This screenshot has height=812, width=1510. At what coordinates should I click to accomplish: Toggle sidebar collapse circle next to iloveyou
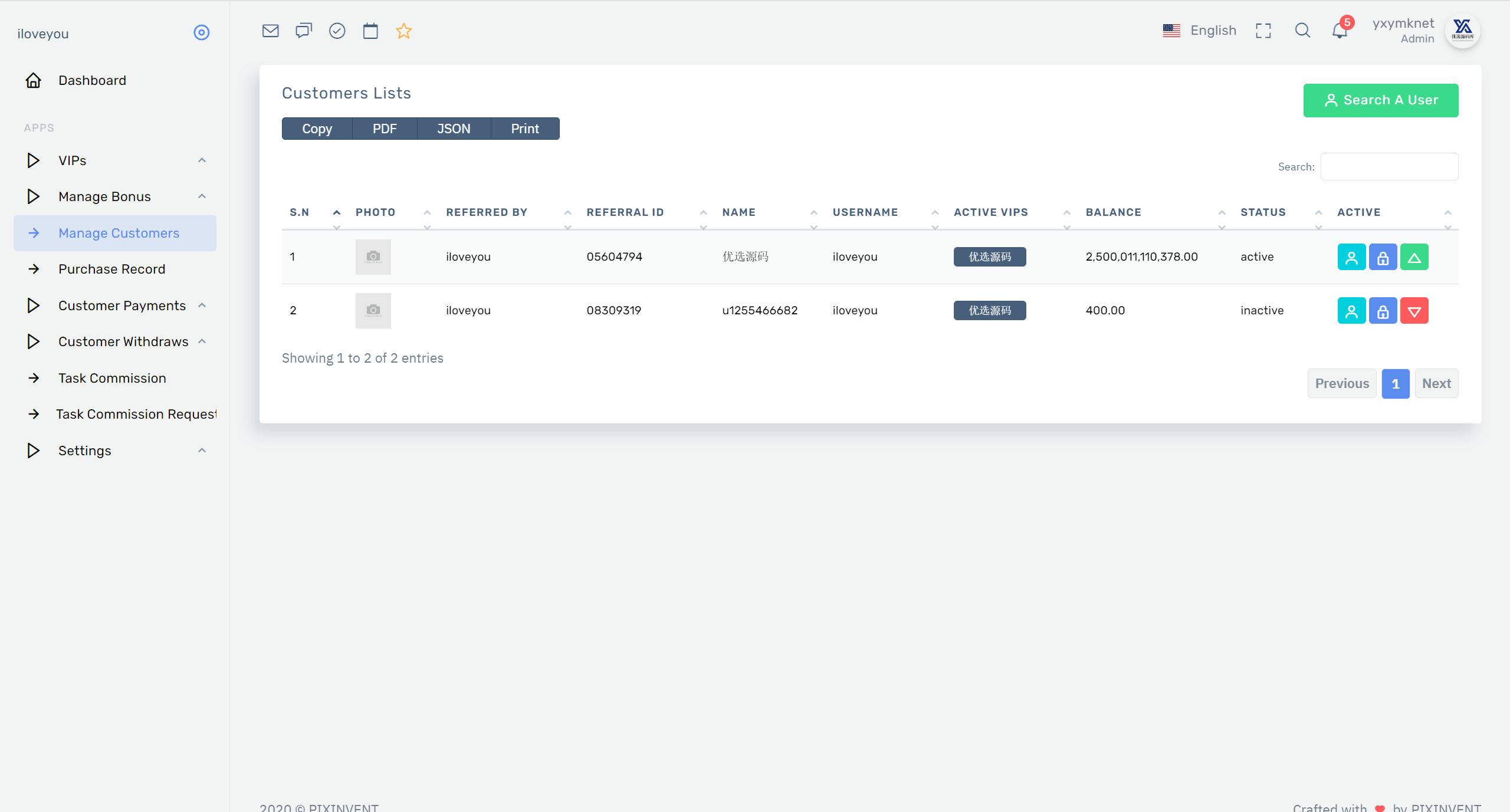point(202,32)
